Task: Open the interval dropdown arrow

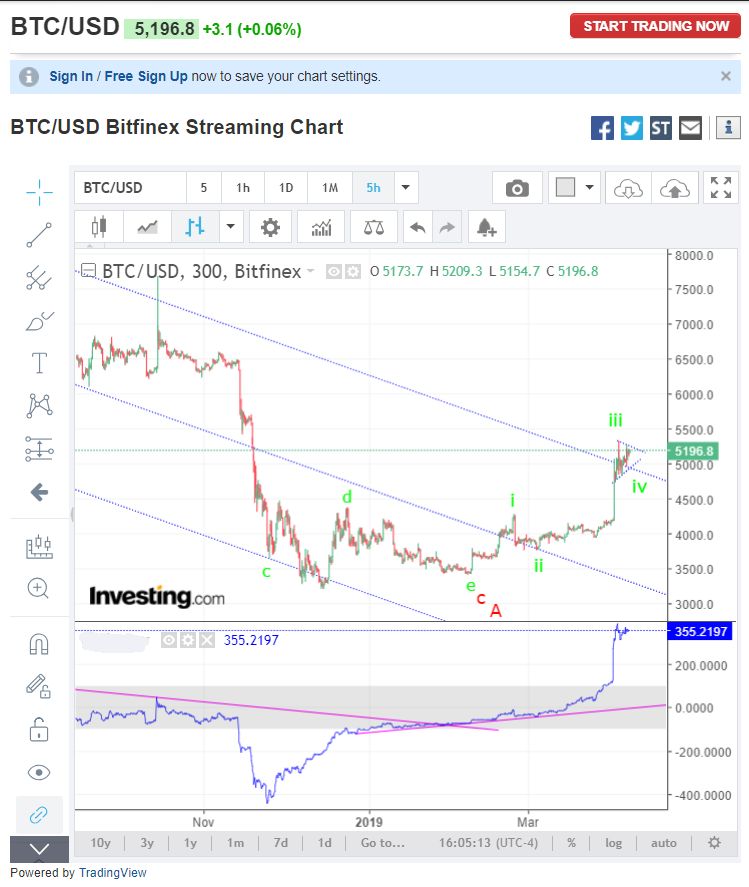Action: pos(406,188)
